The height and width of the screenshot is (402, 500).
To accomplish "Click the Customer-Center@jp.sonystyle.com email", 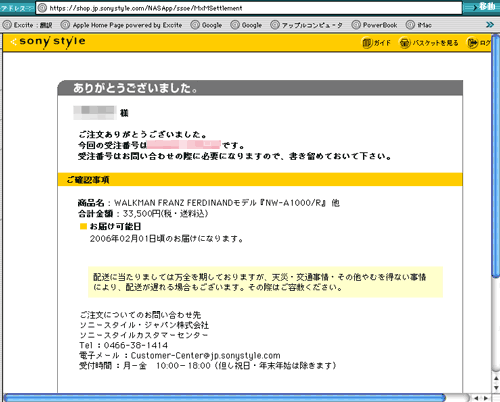I will click(205, 355).
